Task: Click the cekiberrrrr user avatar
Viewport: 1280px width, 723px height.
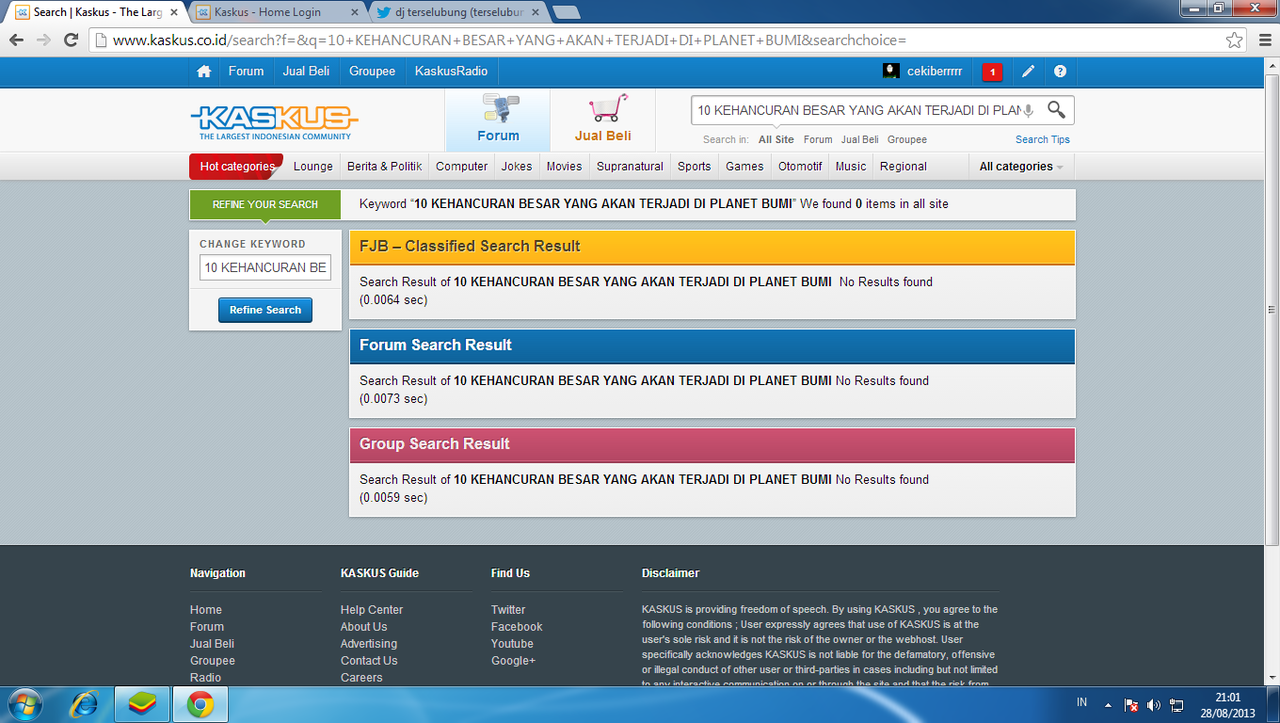Action: 891,72
